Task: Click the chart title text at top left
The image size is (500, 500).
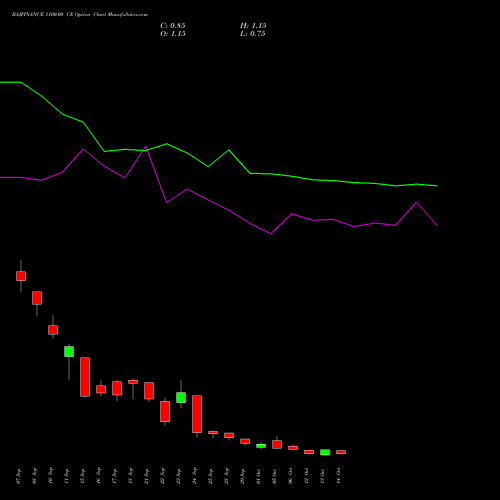Action: tap(80, 15)
